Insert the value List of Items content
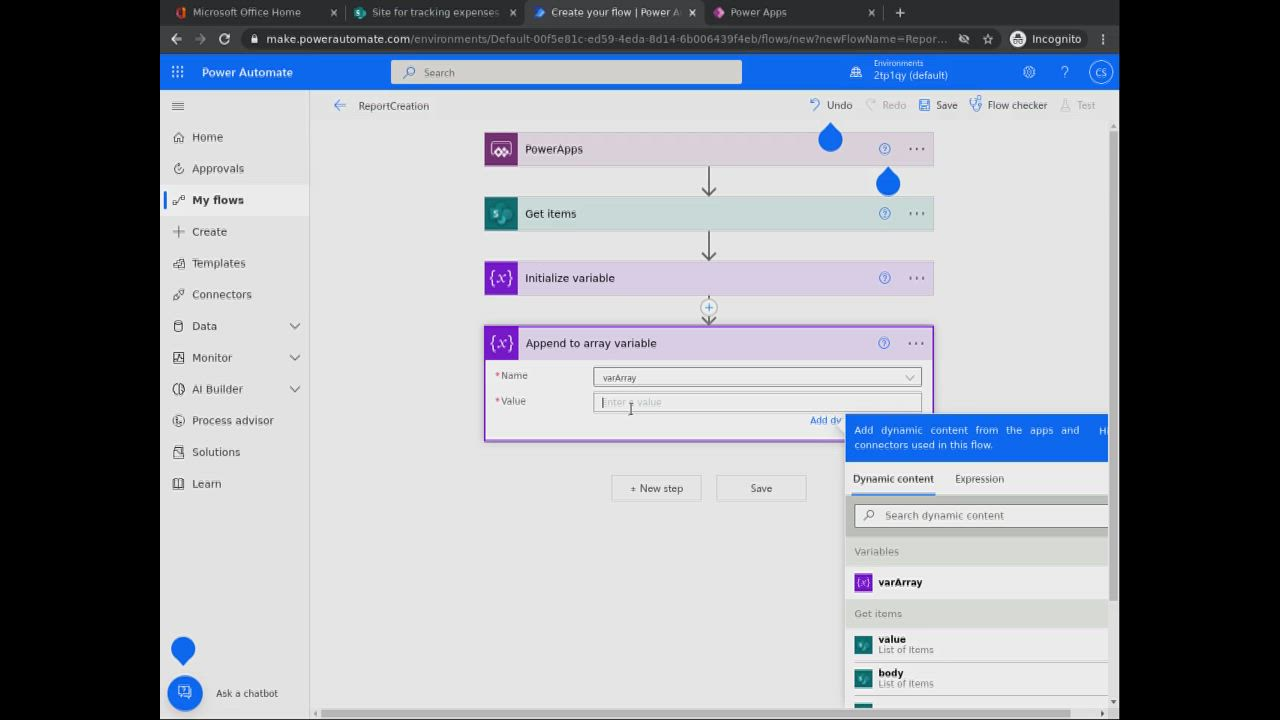1280x720 pixels. click(977, 644)
